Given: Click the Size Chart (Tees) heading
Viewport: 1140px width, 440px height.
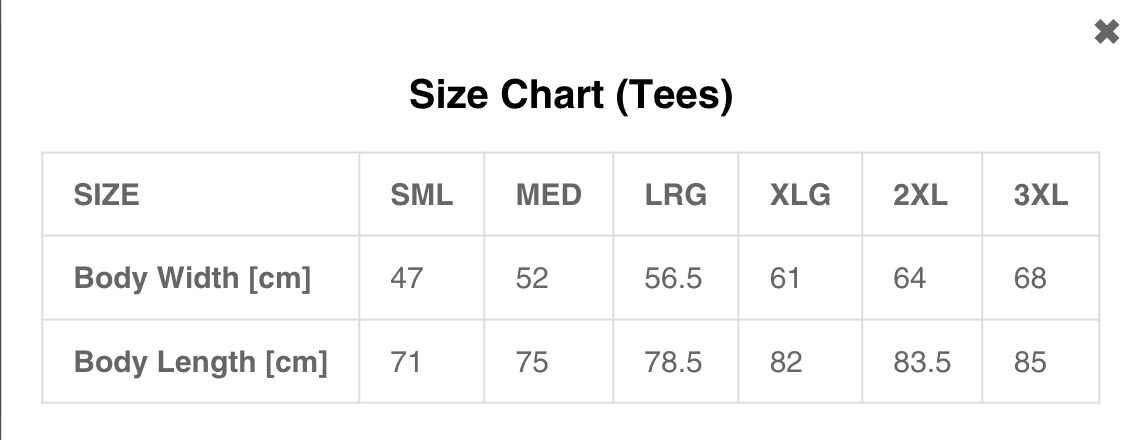Looking at the screenshot, I should click(x=571, y=95).
